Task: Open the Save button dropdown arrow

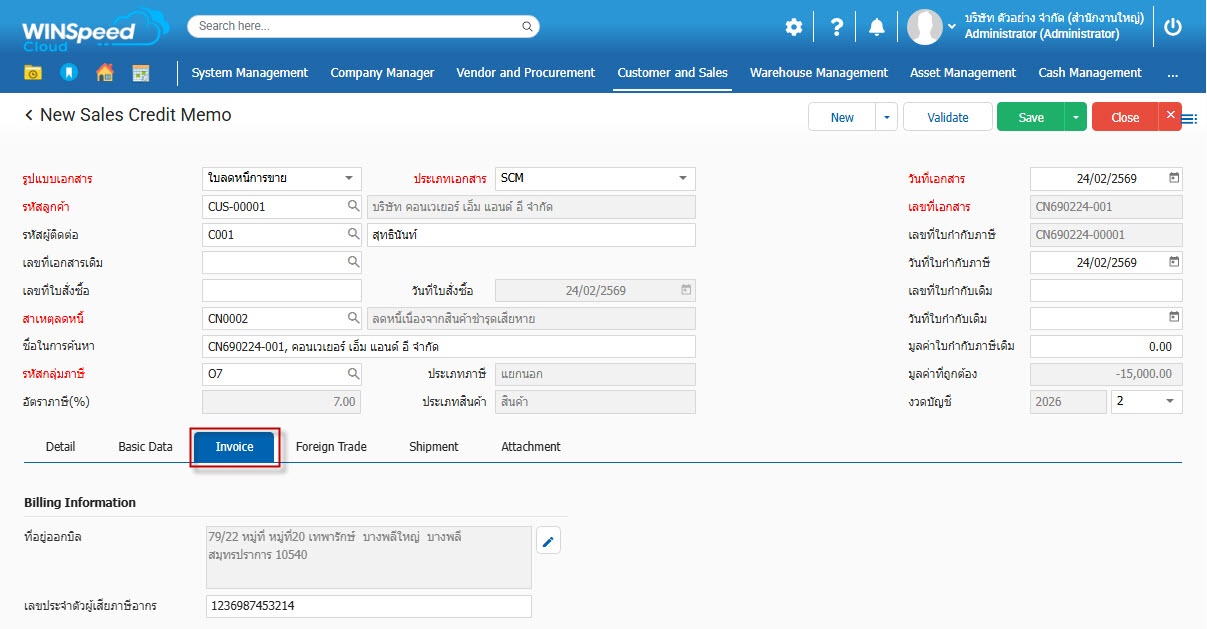Action: (1075, 118)
